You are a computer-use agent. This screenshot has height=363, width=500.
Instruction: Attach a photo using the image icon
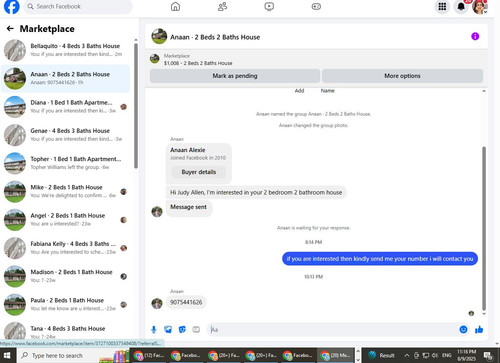click(x=168, y=330)
